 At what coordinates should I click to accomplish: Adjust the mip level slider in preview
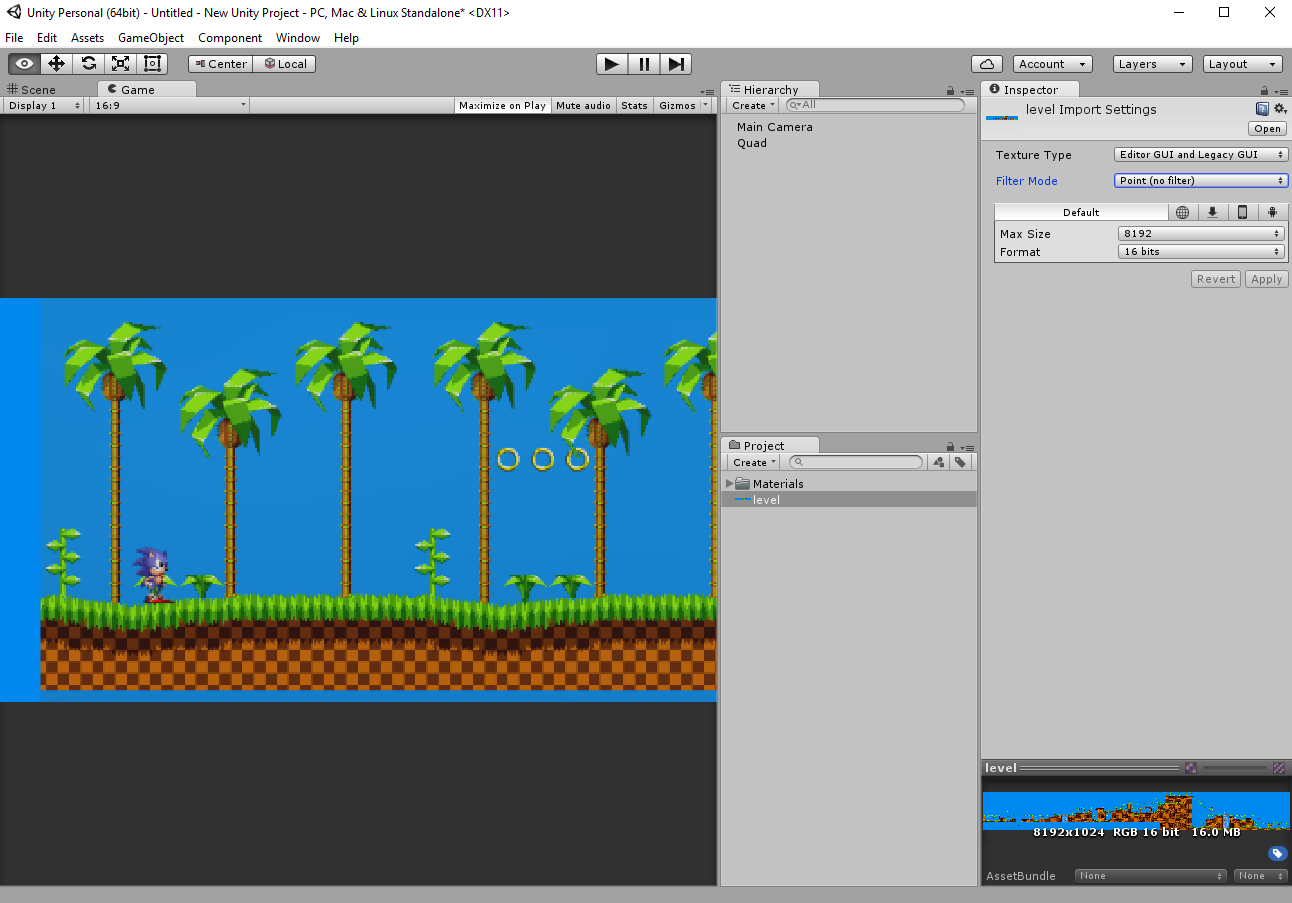[x=1236, y=768]
